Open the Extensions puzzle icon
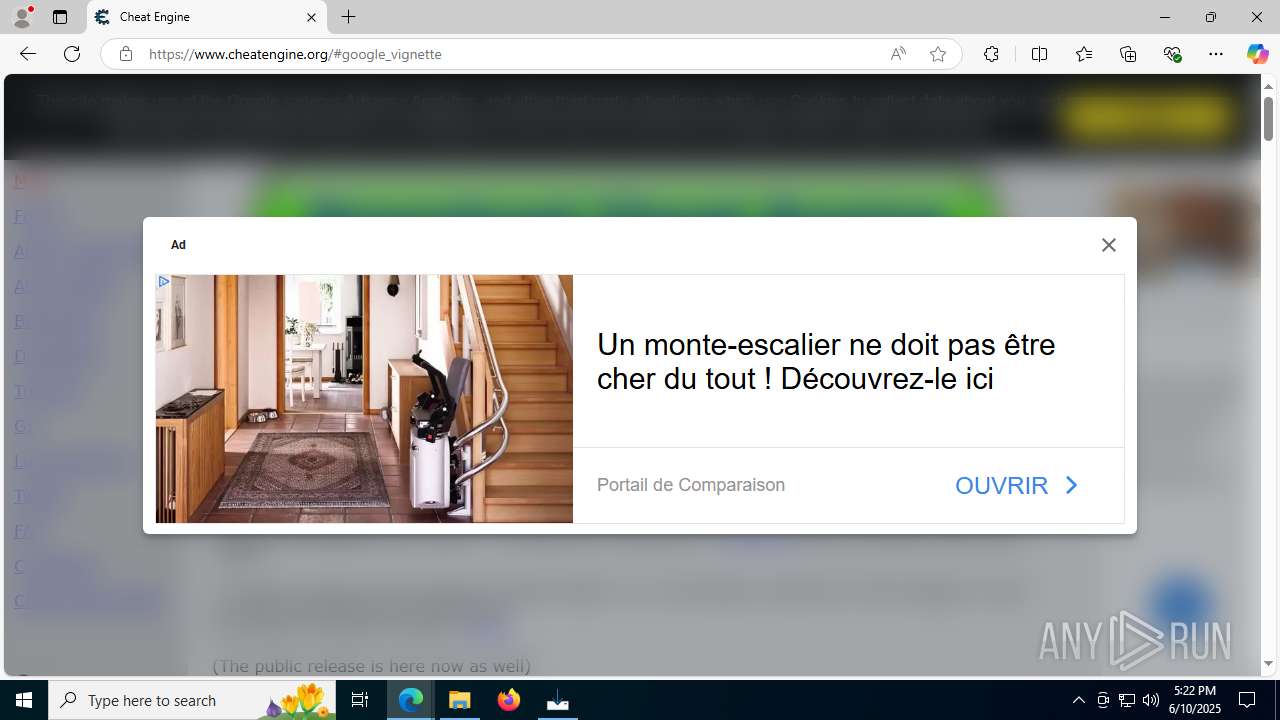 click(x=991, y=54)
